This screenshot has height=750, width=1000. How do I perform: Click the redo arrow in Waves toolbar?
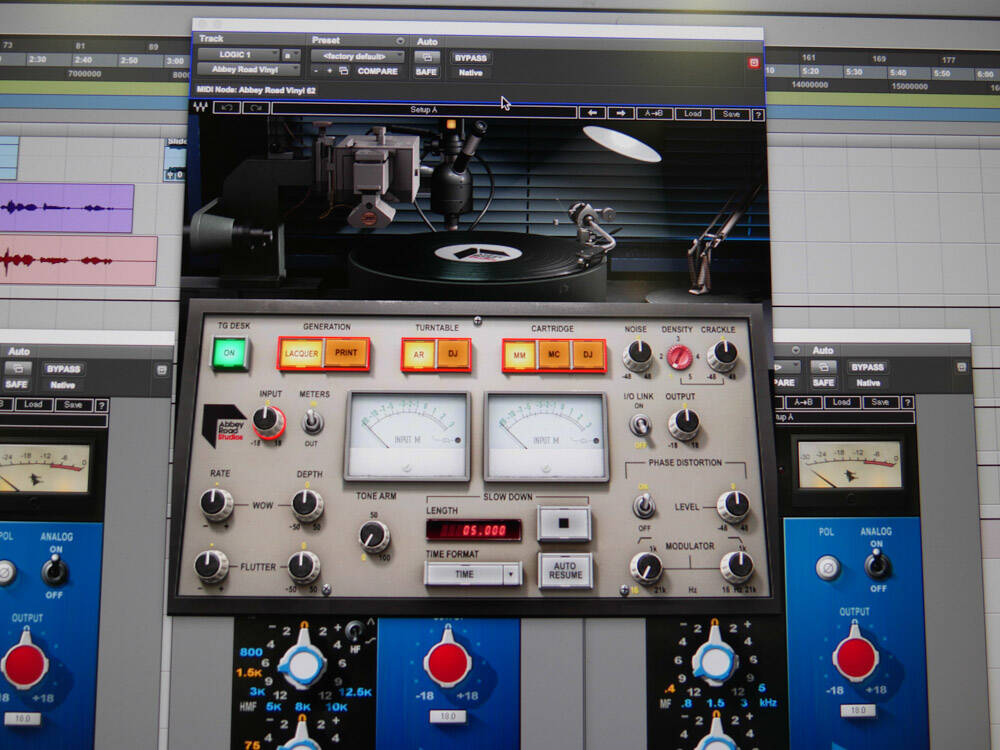[x=256, y=108]
